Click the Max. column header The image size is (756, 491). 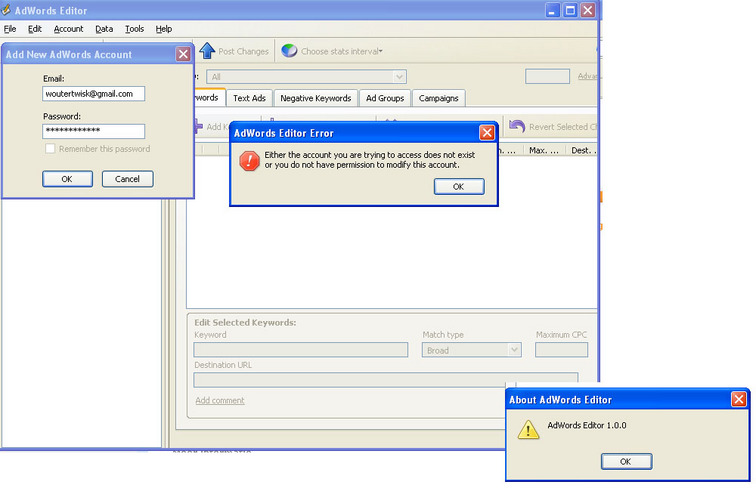click(x=544, y=150)
